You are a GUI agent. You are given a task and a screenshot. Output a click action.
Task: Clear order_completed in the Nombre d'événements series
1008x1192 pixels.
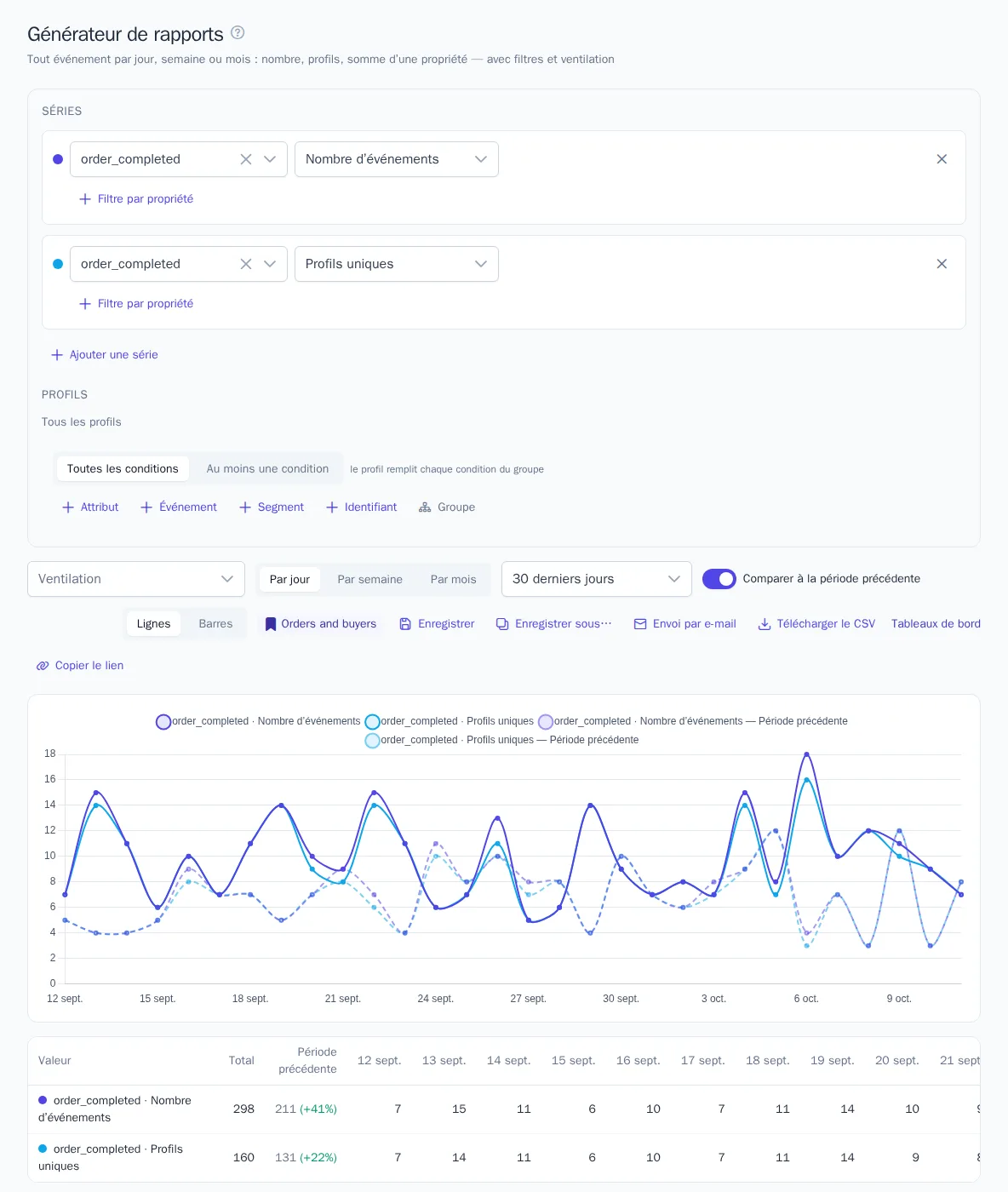(x=246, y=159)
